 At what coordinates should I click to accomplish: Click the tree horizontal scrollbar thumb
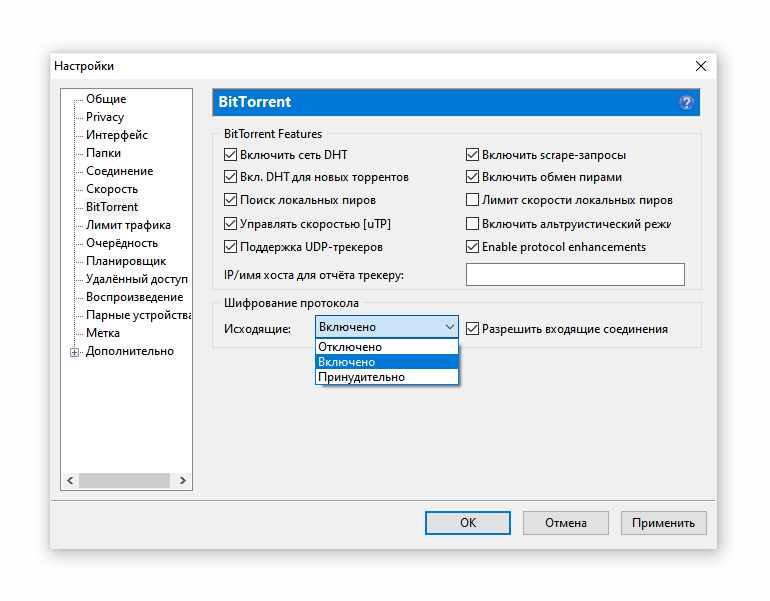click(124, 480)
